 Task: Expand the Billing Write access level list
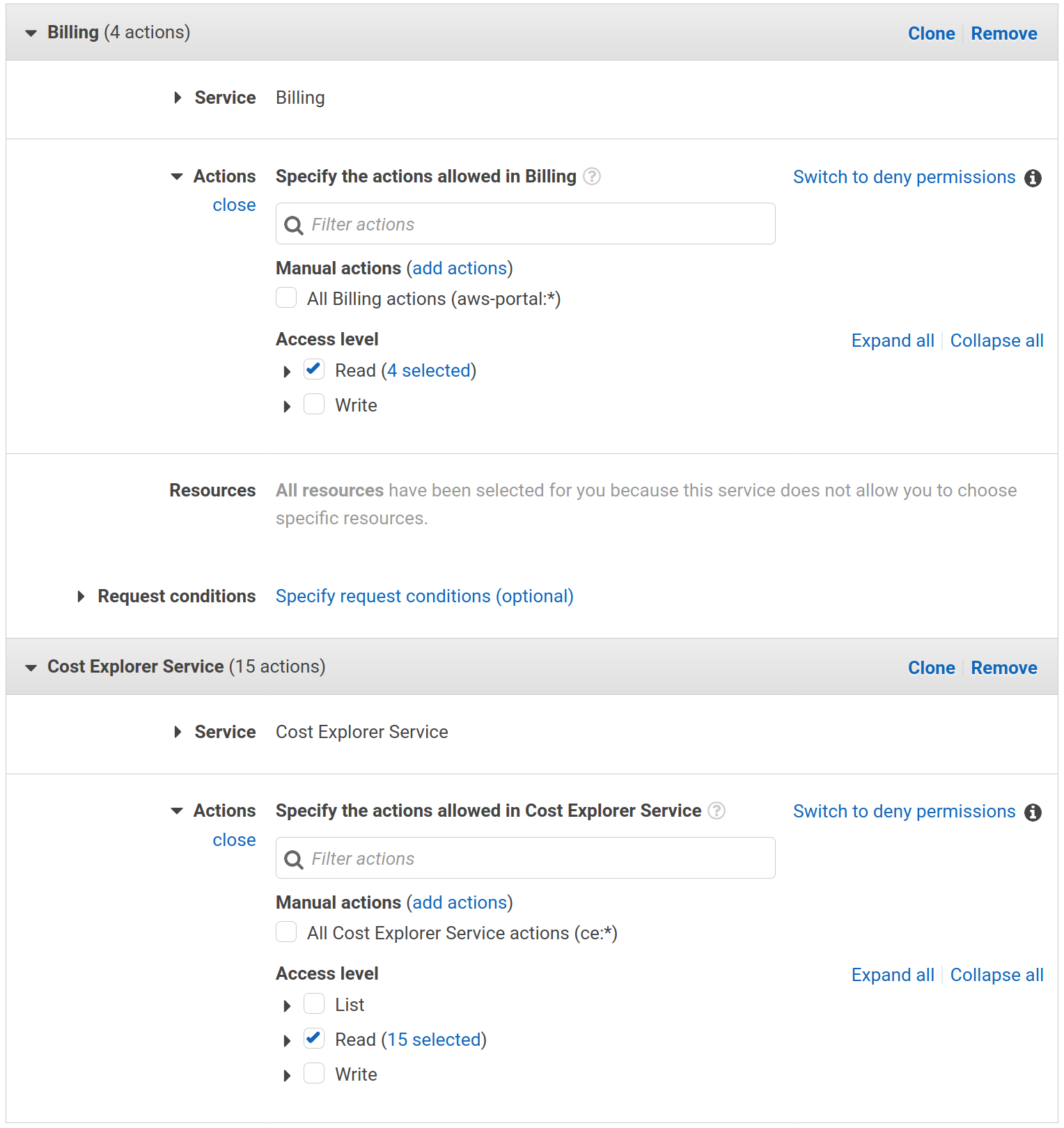(x=287, y=407)
